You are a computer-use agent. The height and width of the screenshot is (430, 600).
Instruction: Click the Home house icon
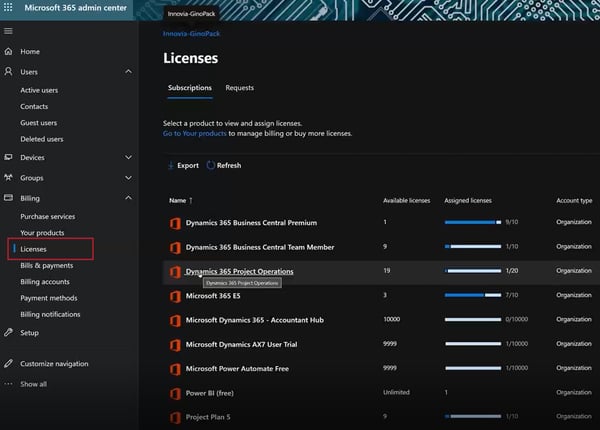[8, 51]
